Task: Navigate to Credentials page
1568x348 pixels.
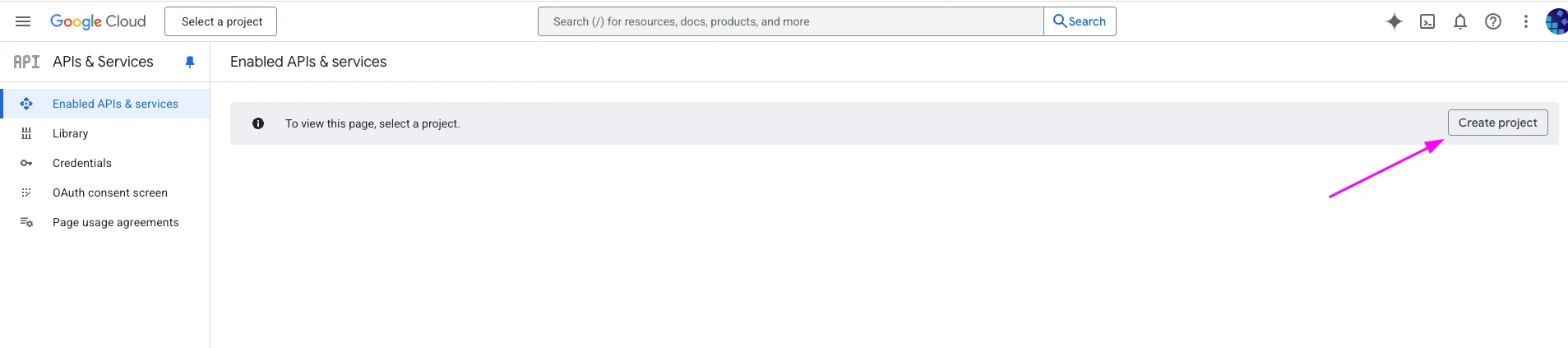Action: tap(82, 163)
